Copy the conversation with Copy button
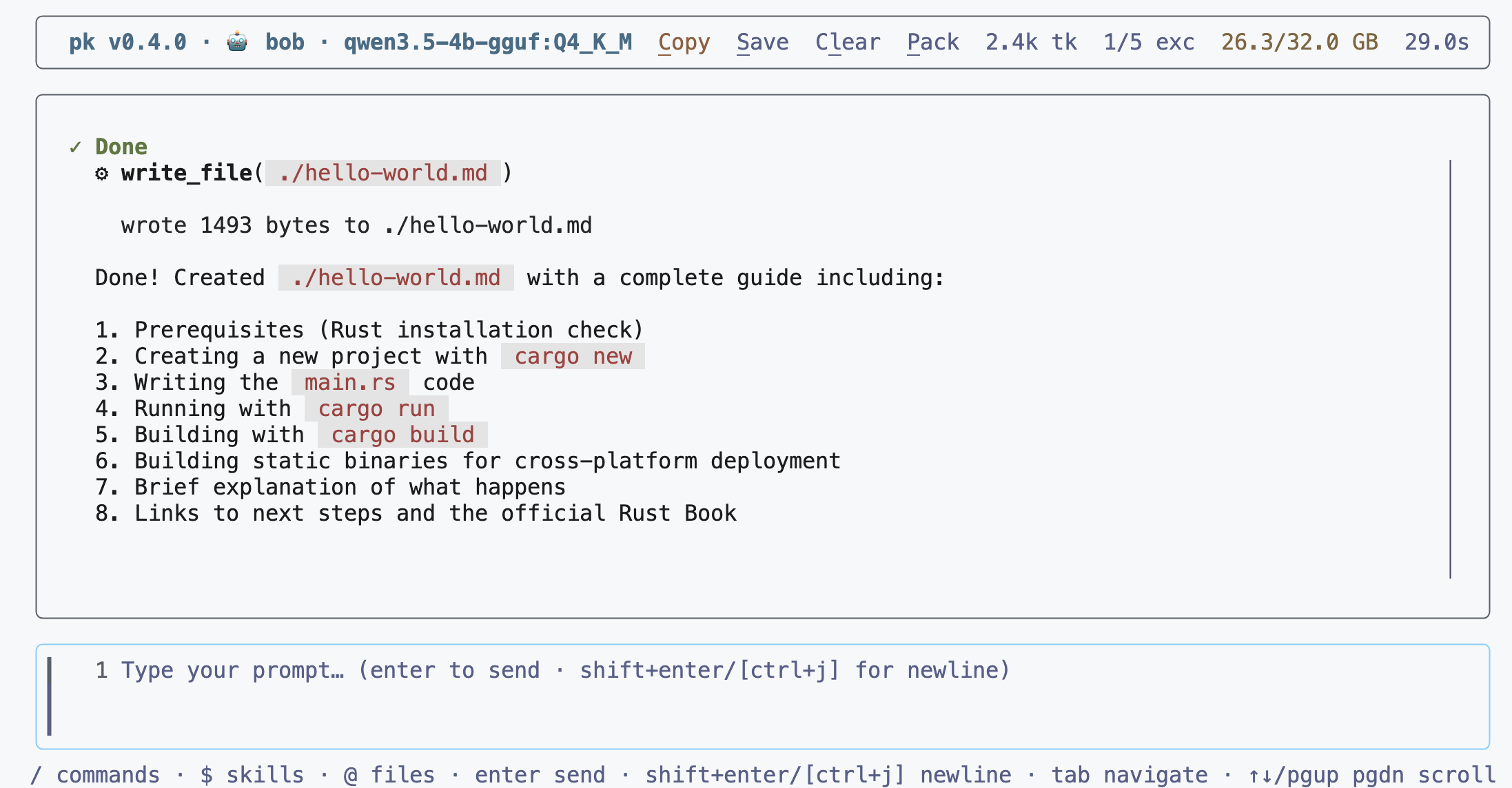The width and height of the screenshot is (1512, 788). click(684, 42)
